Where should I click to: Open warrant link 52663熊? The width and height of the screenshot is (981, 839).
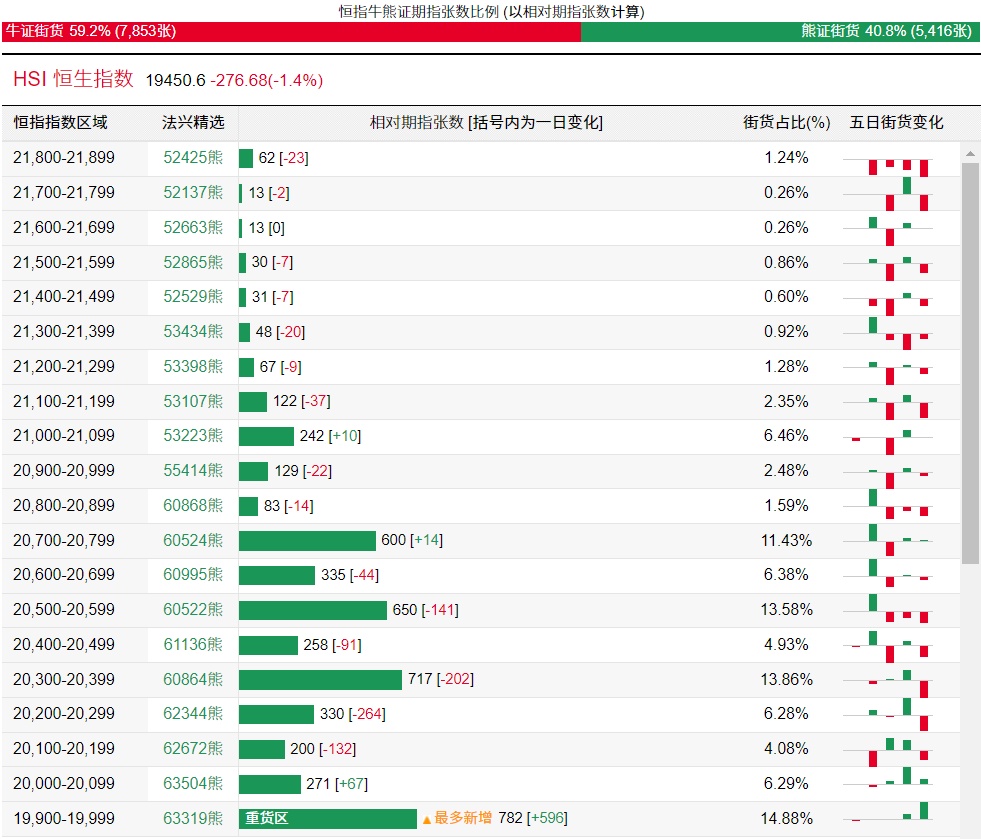tap(193, 228)
